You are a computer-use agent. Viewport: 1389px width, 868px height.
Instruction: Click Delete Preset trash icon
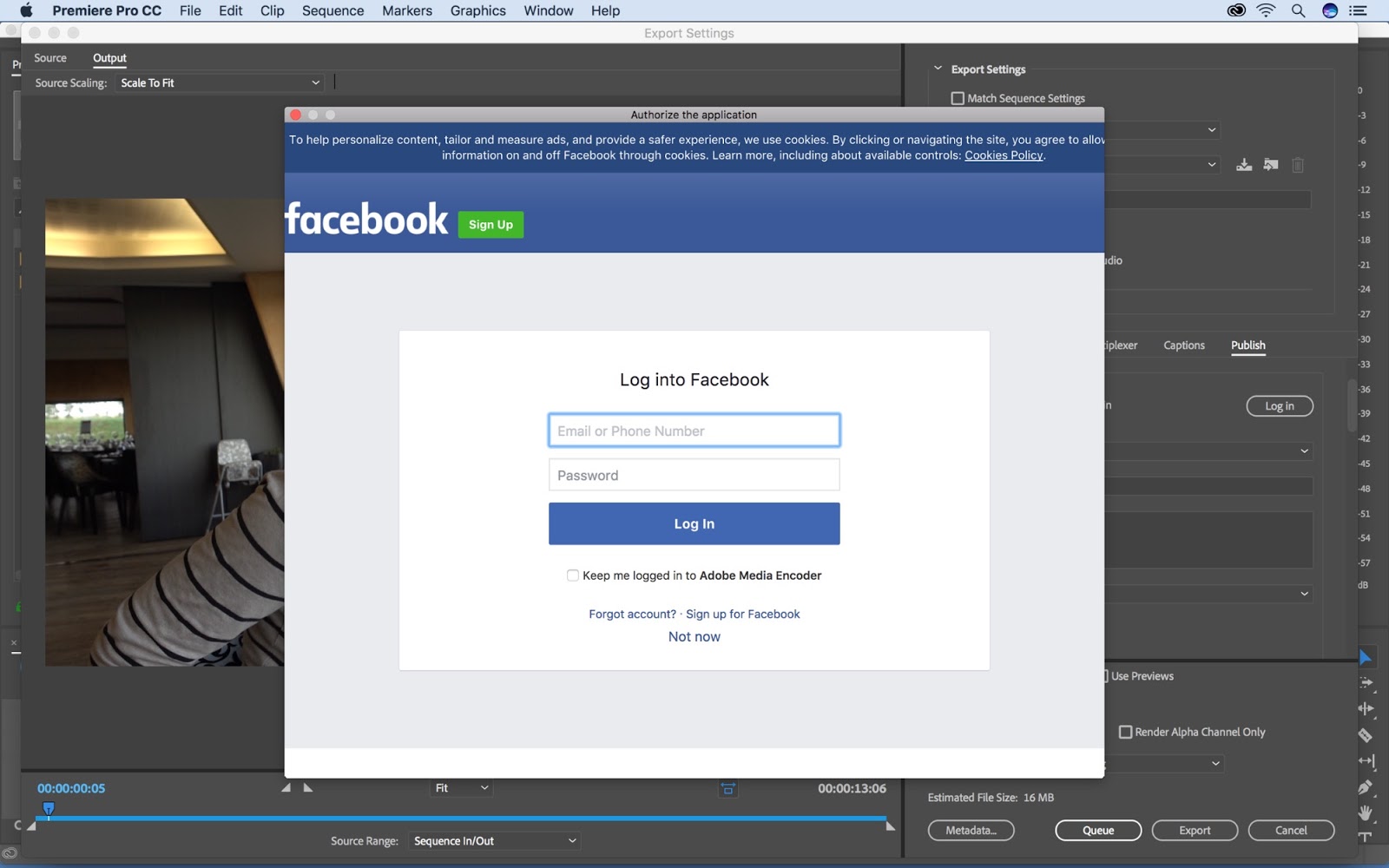(x=1298, y=164)
